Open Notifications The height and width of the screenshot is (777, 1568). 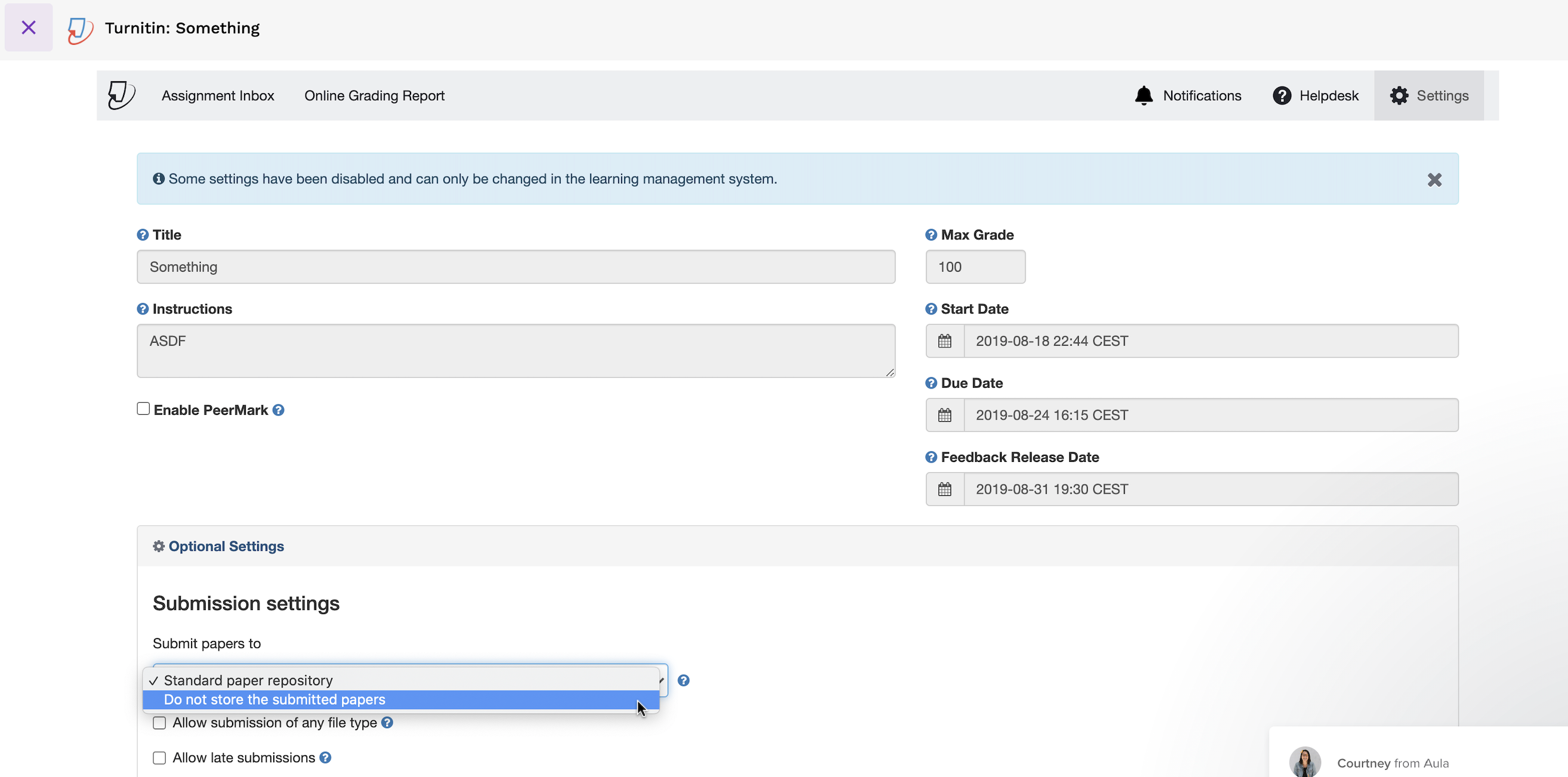tap(1187, 95)
